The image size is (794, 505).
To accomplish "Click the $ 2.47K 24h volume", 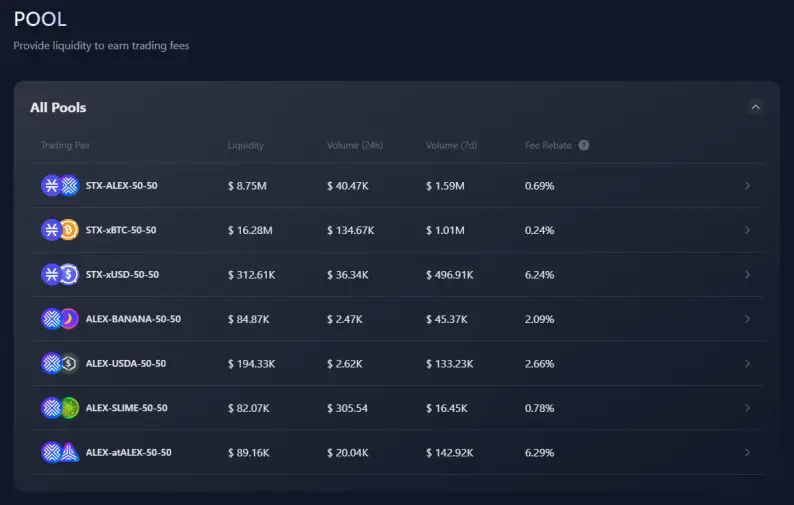I will (345, 319).
